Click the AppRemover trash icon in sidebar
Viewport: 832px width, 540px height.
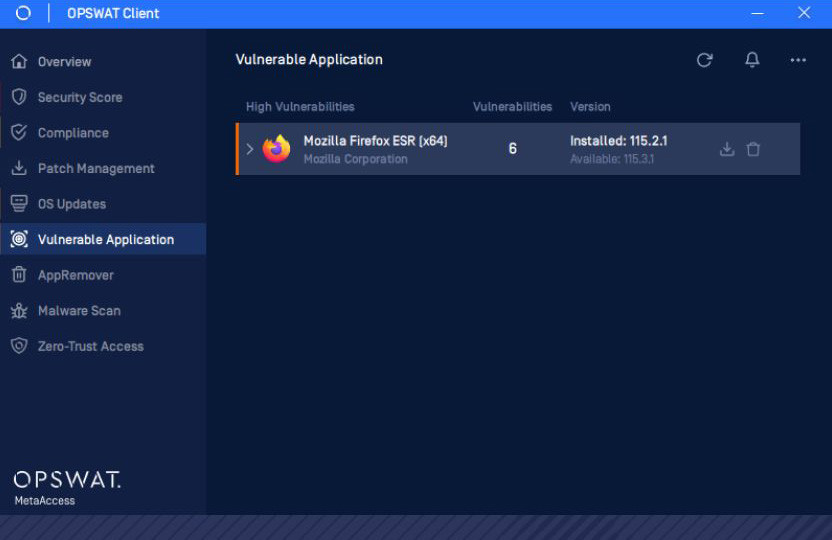pyautogui.click(x=19, y=275)
